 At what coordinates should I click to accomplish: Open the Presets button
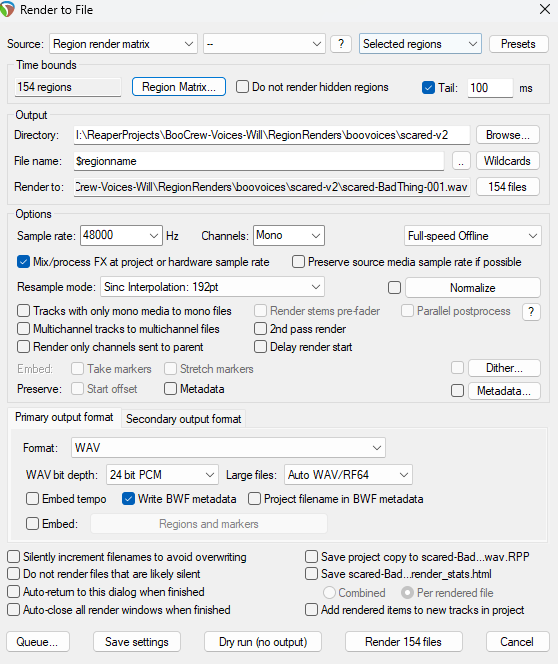[x=519, y=44]
